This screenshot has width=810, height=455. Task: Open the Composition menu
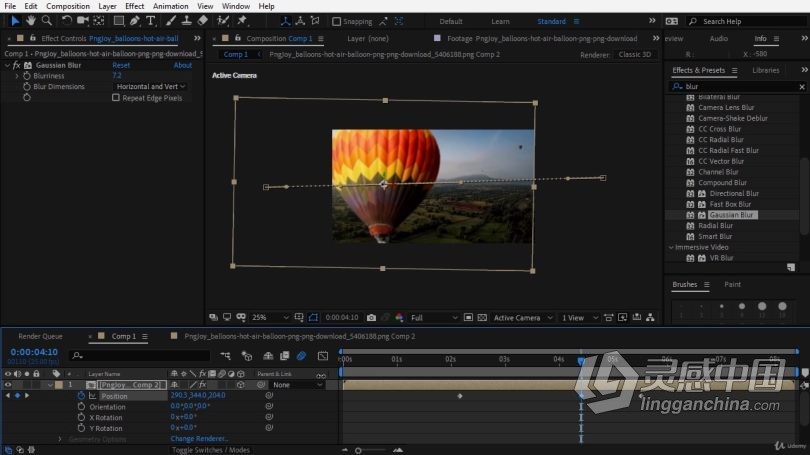[x=68, y=6]
